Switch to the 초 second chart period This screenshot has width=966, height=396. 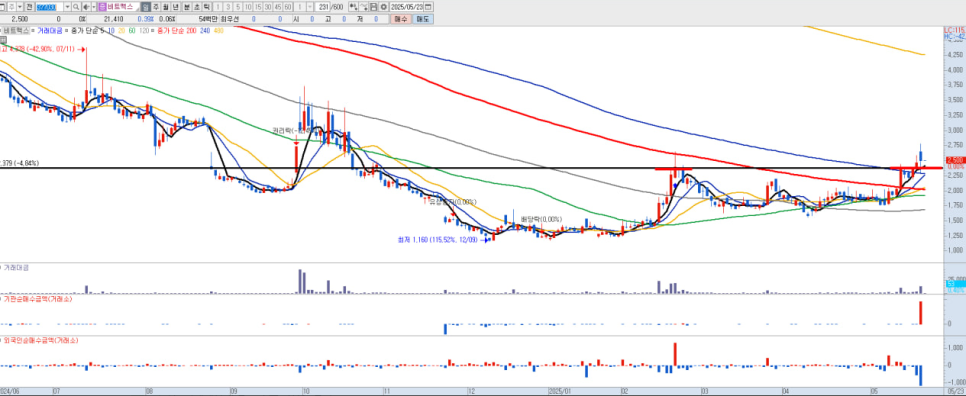(196, 7)
